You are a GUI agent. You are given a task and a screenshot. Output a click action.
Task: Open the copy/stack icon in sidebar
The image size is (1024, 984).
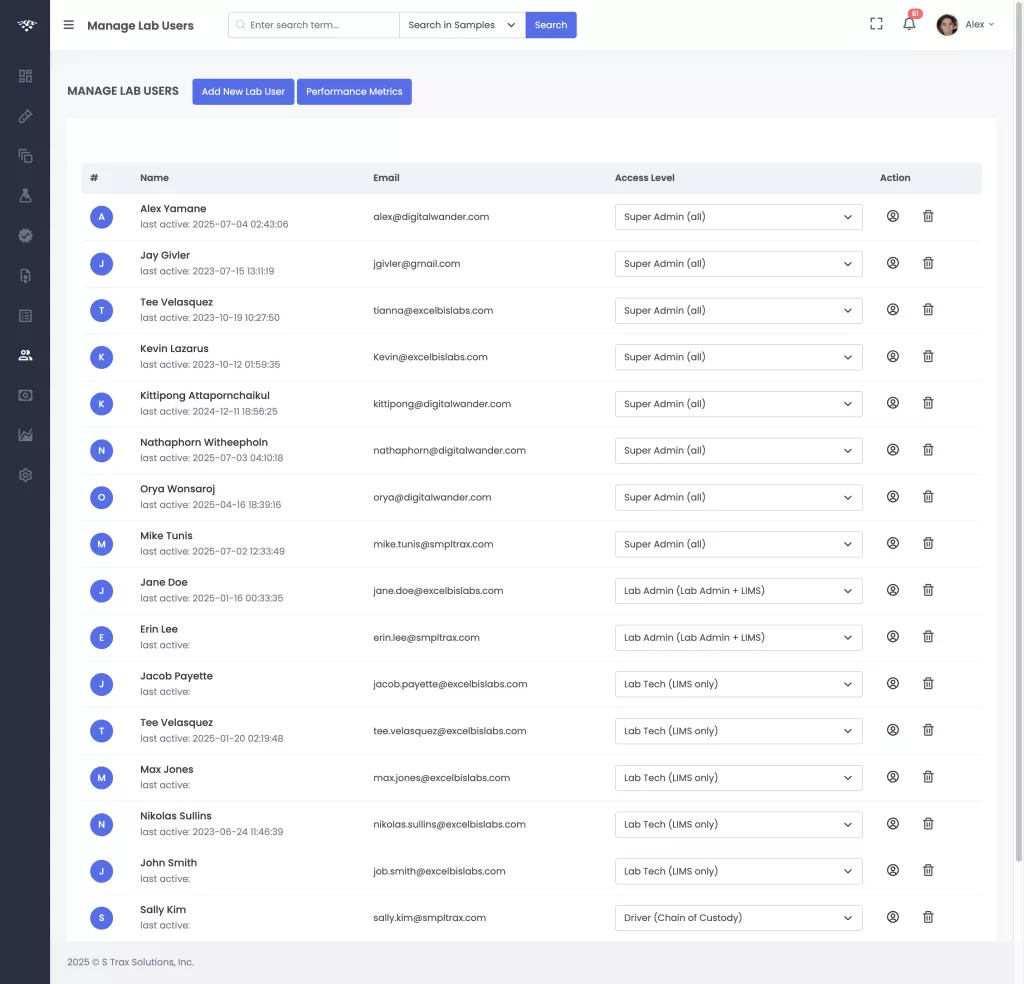pos(25,156)
